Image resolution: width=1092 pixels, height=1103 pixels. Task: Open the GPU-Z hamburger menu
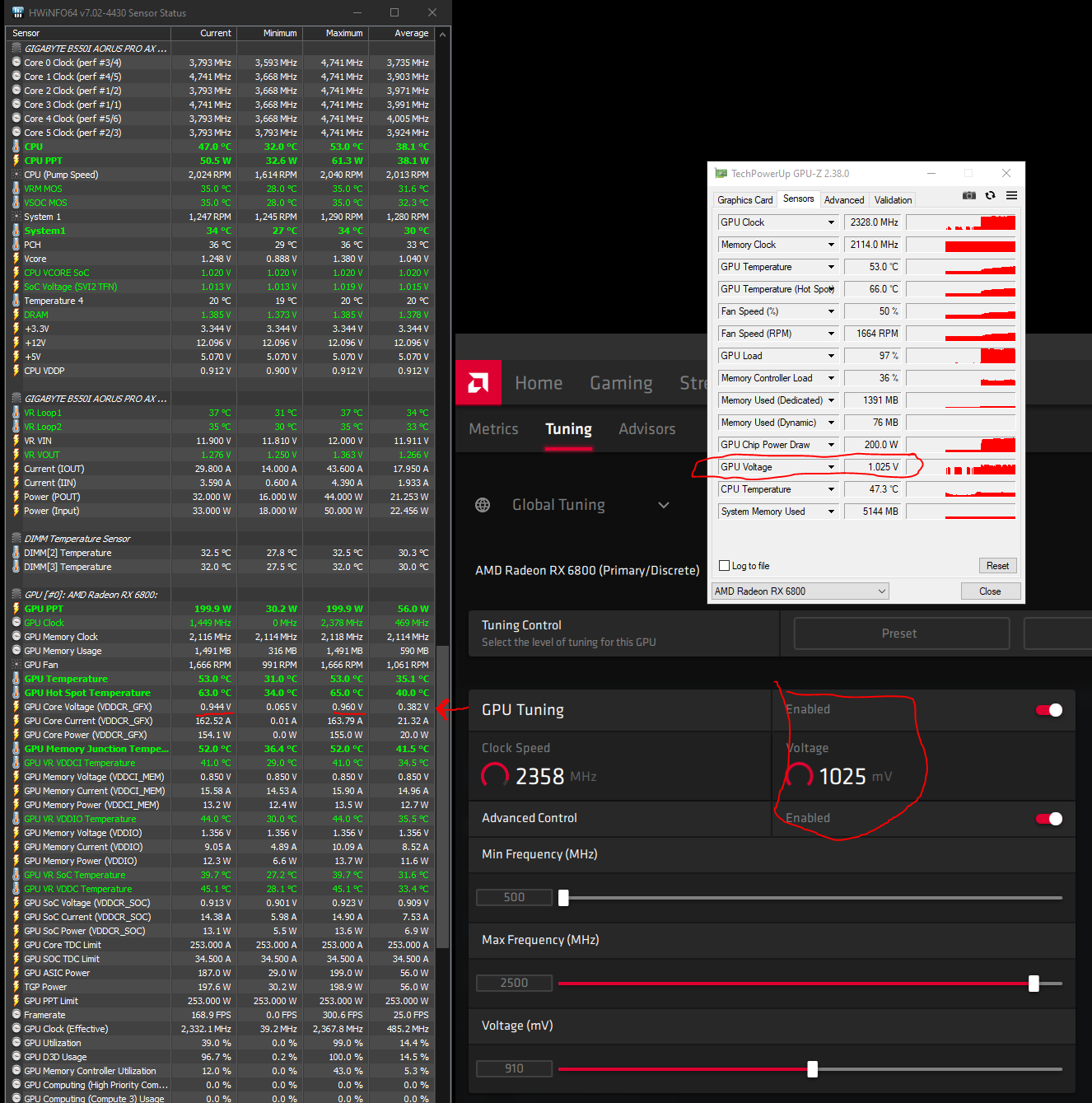click(1011, 195)
